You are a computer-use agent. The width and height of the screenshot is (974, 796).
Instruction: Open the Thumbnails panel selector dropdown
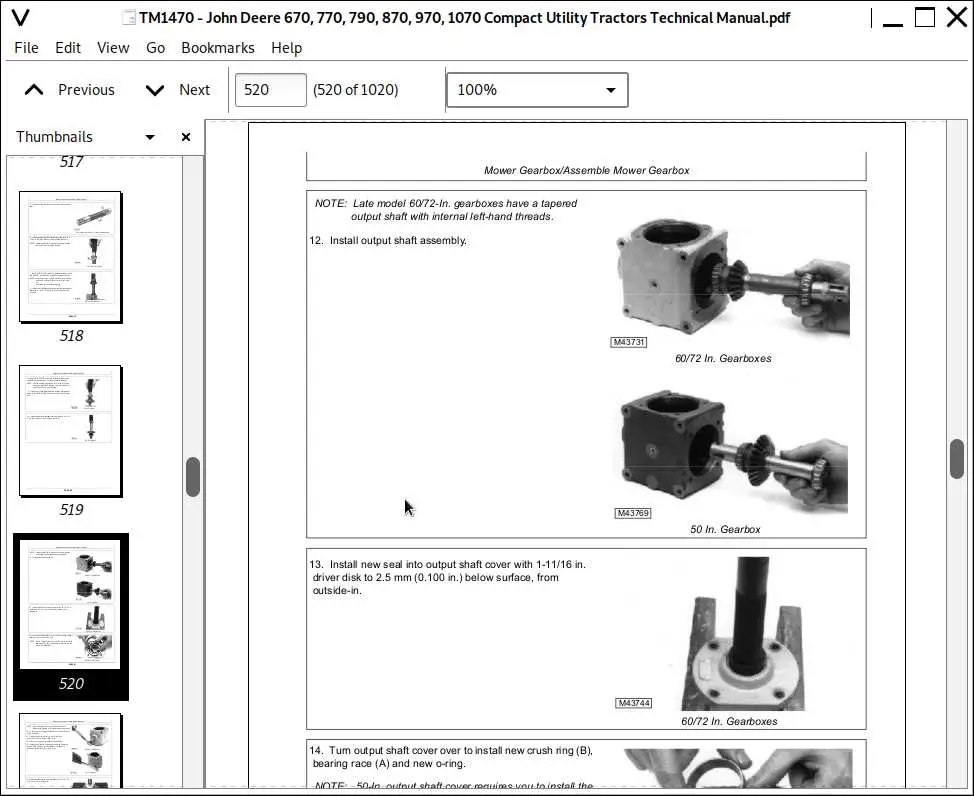150,137
